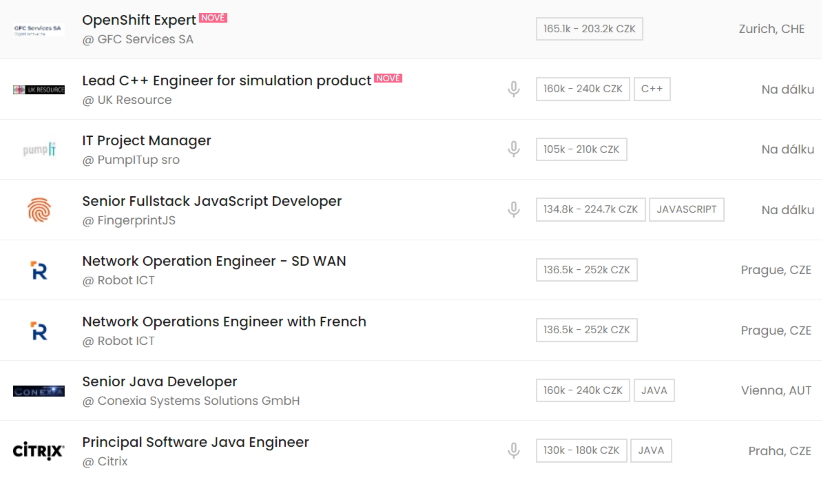
Task: Open Network Operations Engineer with French listing
Action: [224, 321]
